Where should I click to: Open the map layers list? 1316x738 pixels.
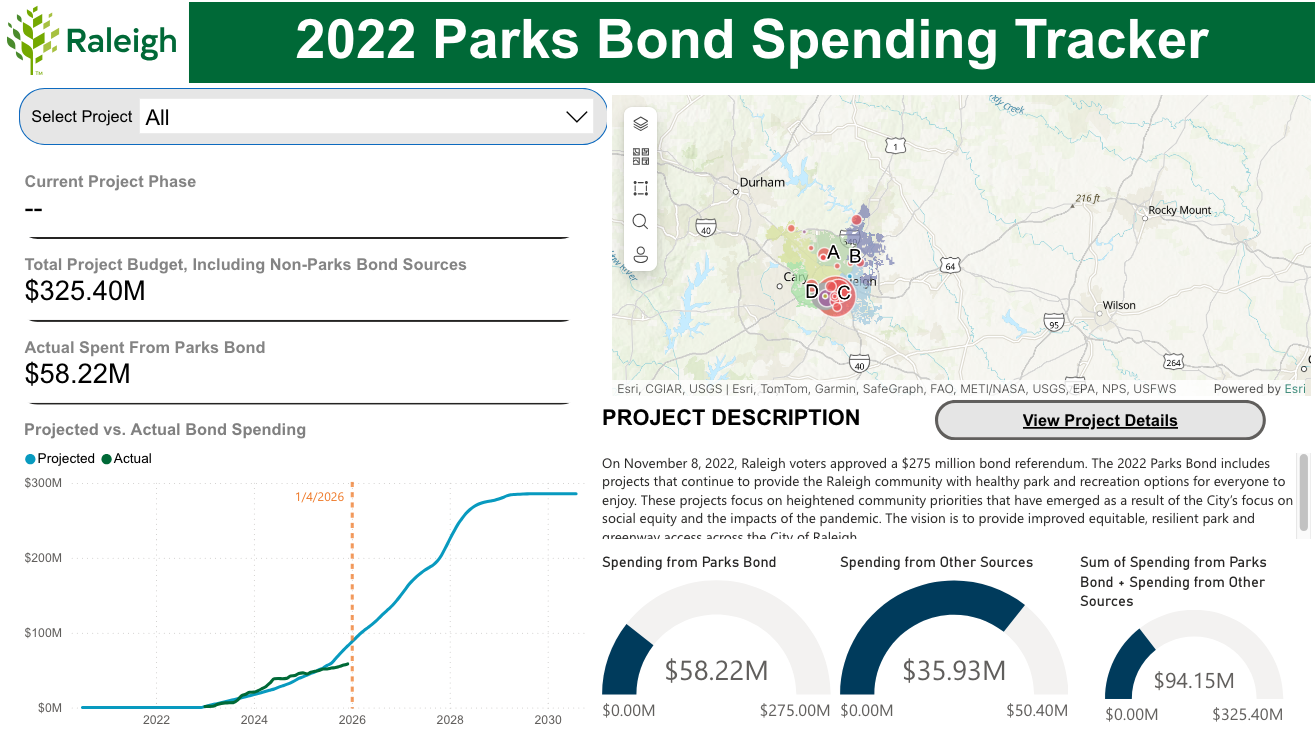pyautogui.click(x=641, y=123)
